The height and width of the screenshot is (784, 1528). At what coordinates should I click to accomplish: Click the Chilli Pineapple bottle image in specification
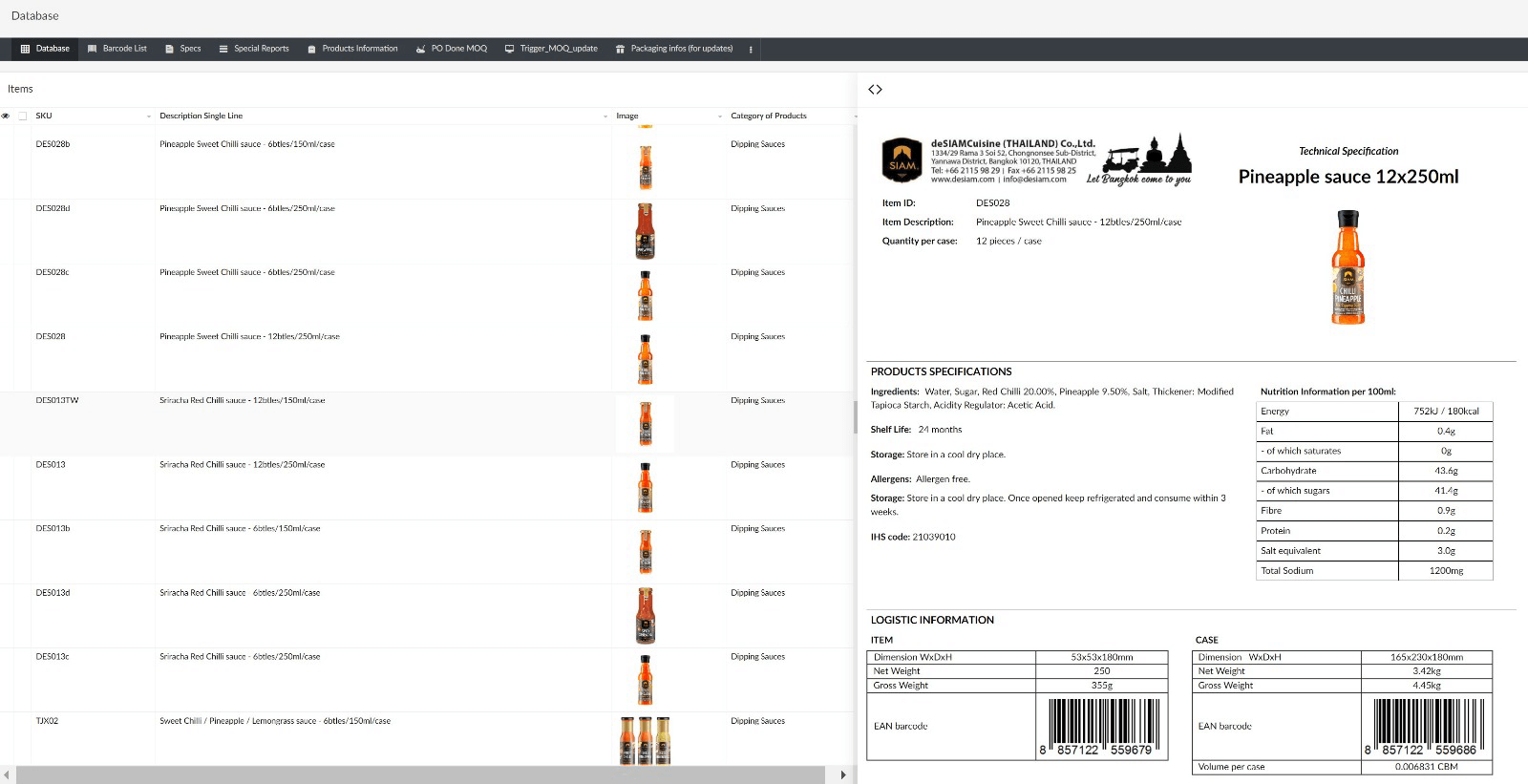point(1348,268)
